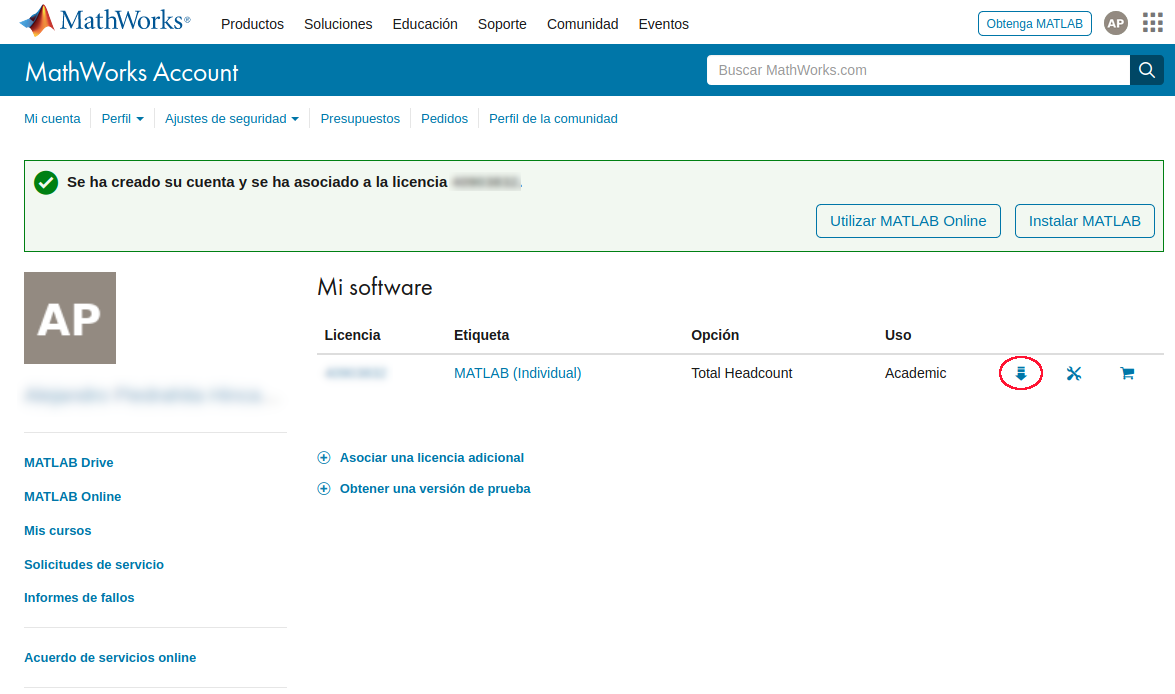The height and width of the screenshot is (694, 1175).
Task: Click the Uso column header
Action: click(898, 335)
